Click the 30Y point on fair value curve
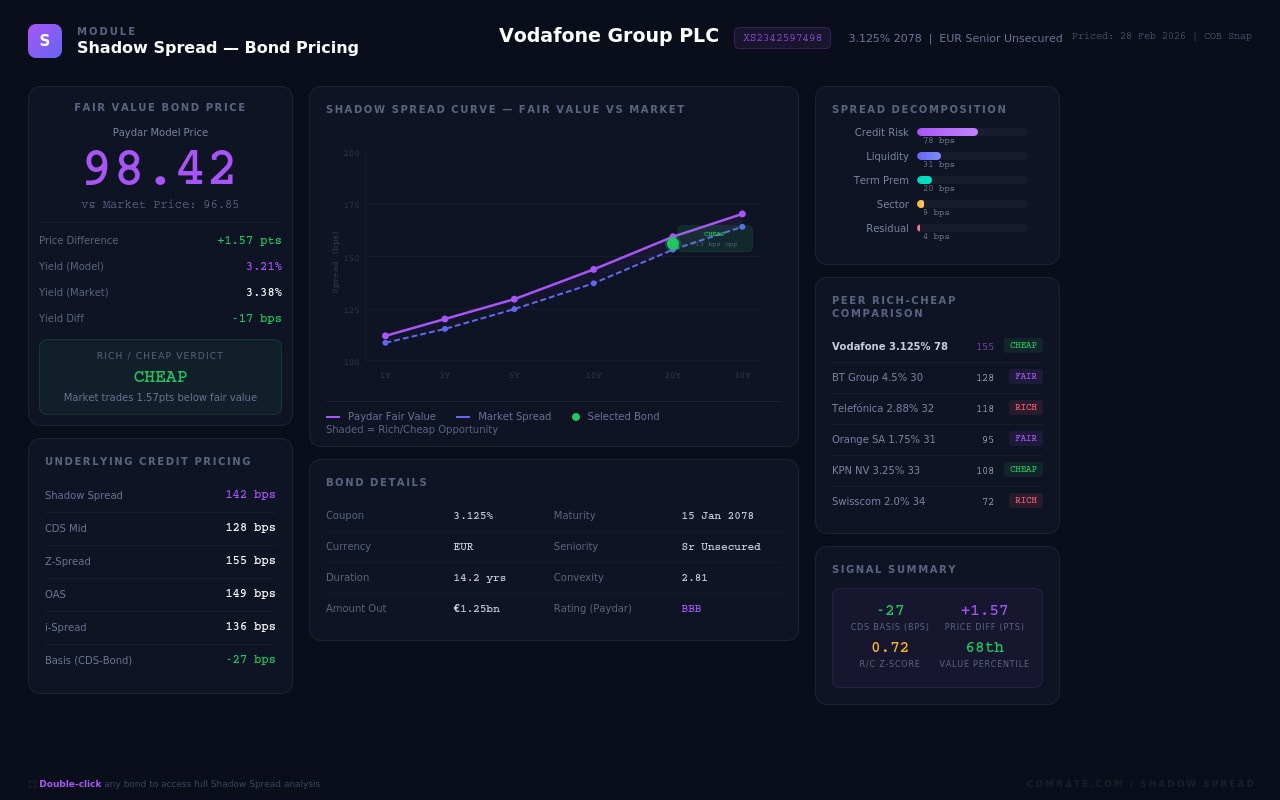This screenshot has width=1280, height=800. 742,214
